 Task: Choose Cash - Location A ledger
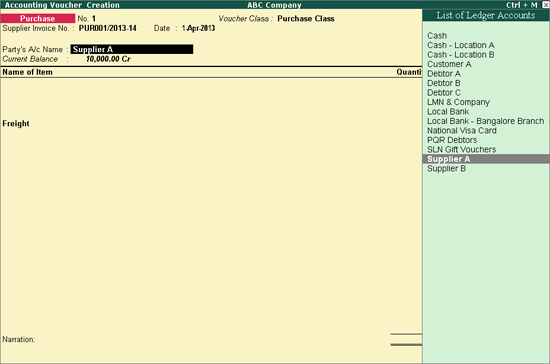461,45
